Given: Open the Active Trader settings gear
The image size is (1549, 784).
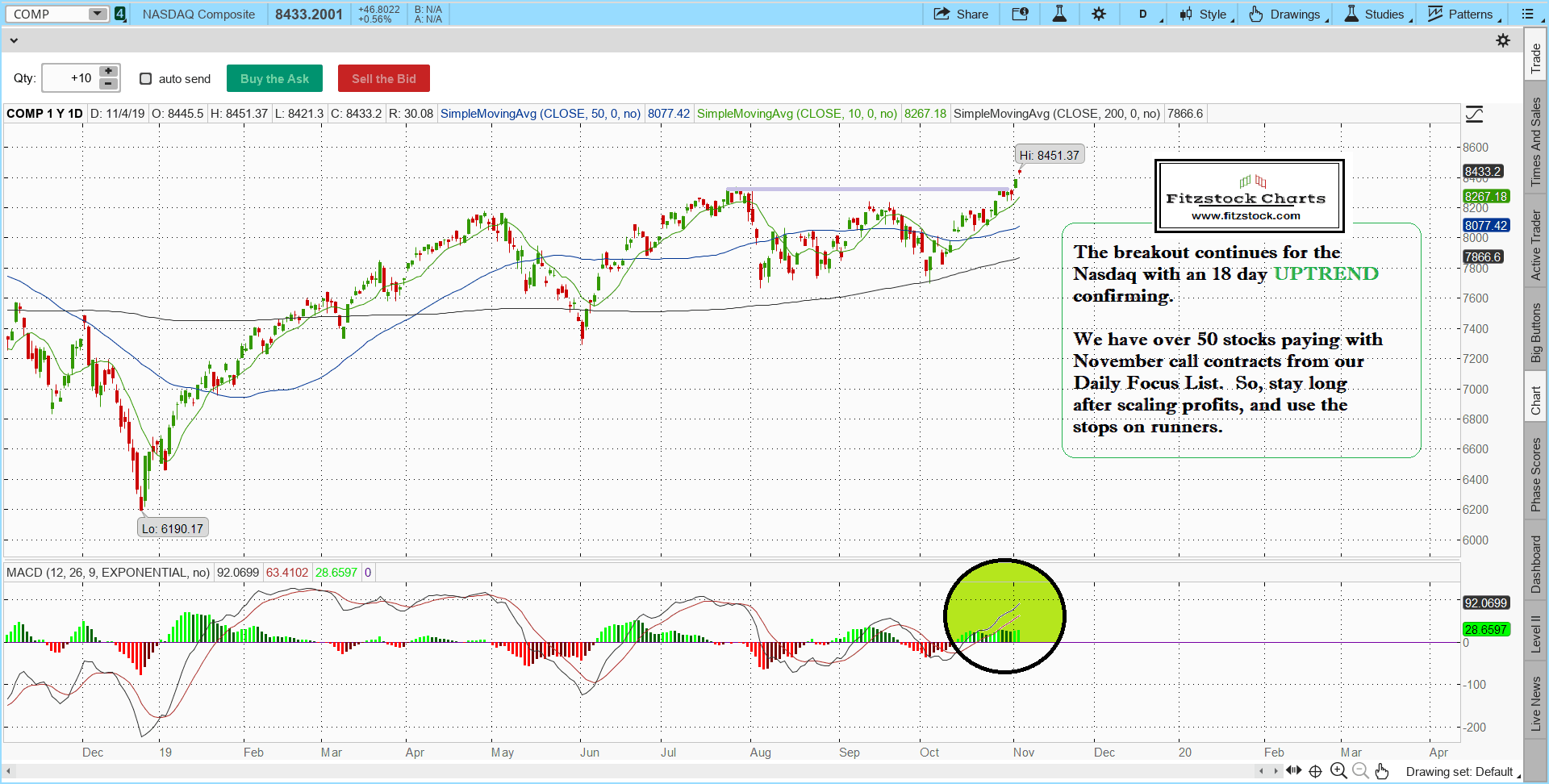Looking at the screenshot, I should (1503, 40).
